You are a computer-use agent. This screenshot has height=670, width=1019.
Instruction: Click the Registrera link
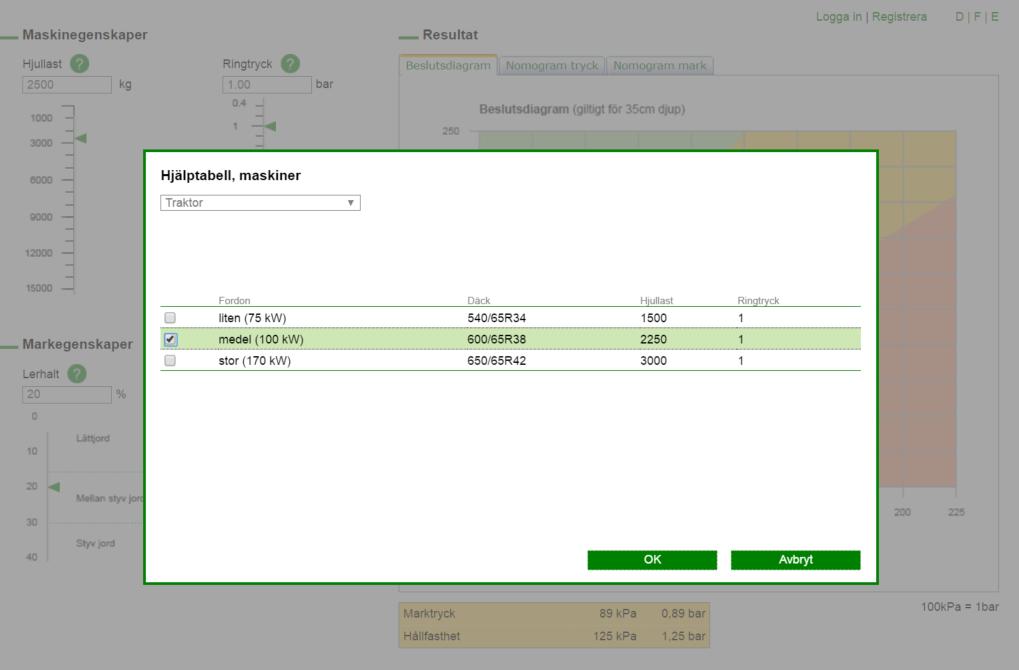[899, 17]
